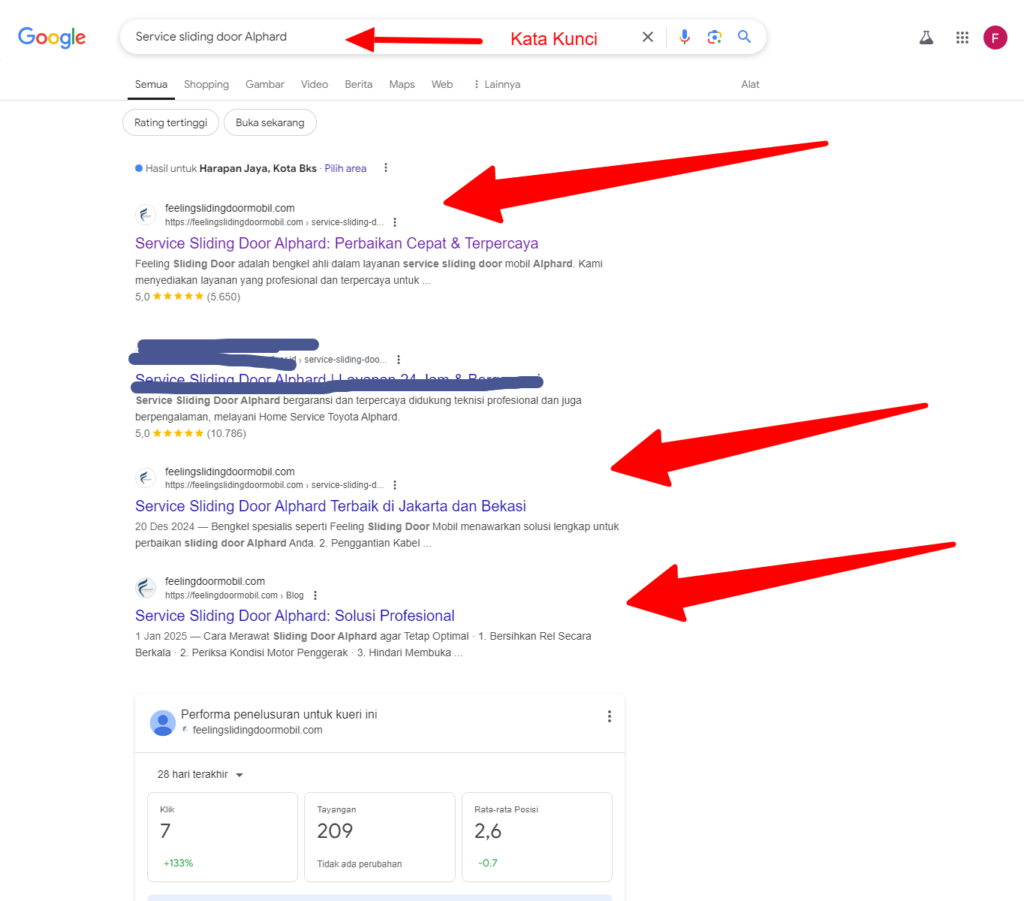Screen dimensions: 1024x901
Task: Open three-dot menu of the redacted result
Action: pyautogui.click(x=398, y=360)
